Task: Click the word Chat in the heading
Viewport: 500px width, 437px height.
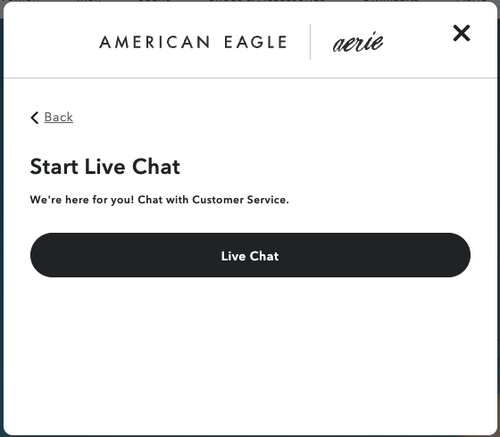Action: point(156,166)
